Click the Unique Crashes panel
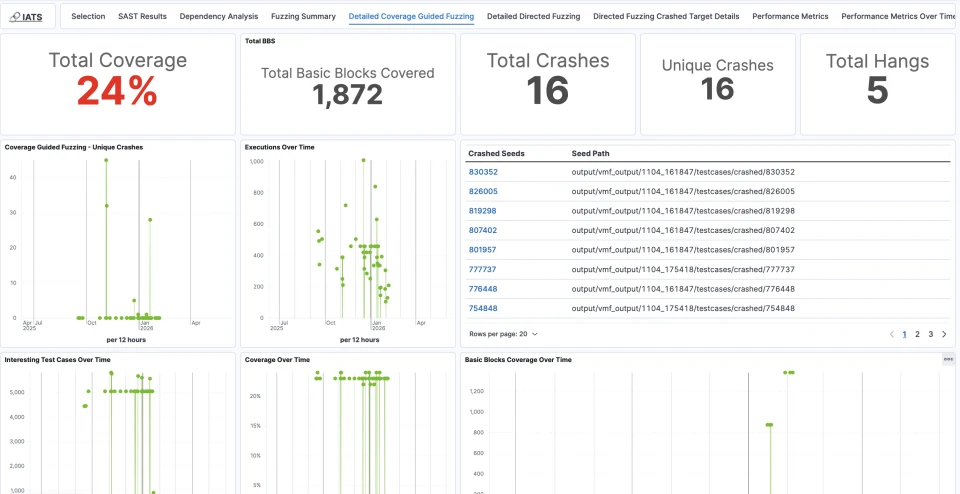Screen dimensions: 960x494 718,84
